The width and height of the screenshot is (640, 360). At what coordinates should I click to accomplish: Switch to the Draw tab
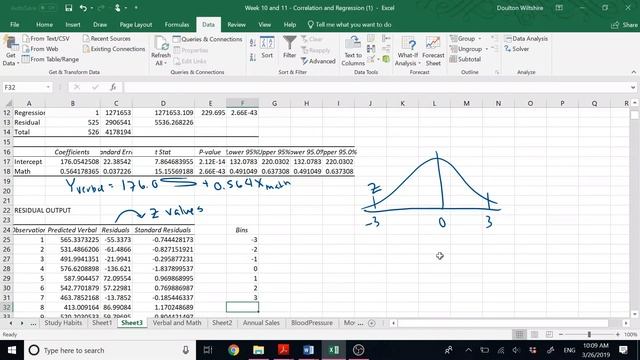[x=100, y=24]
